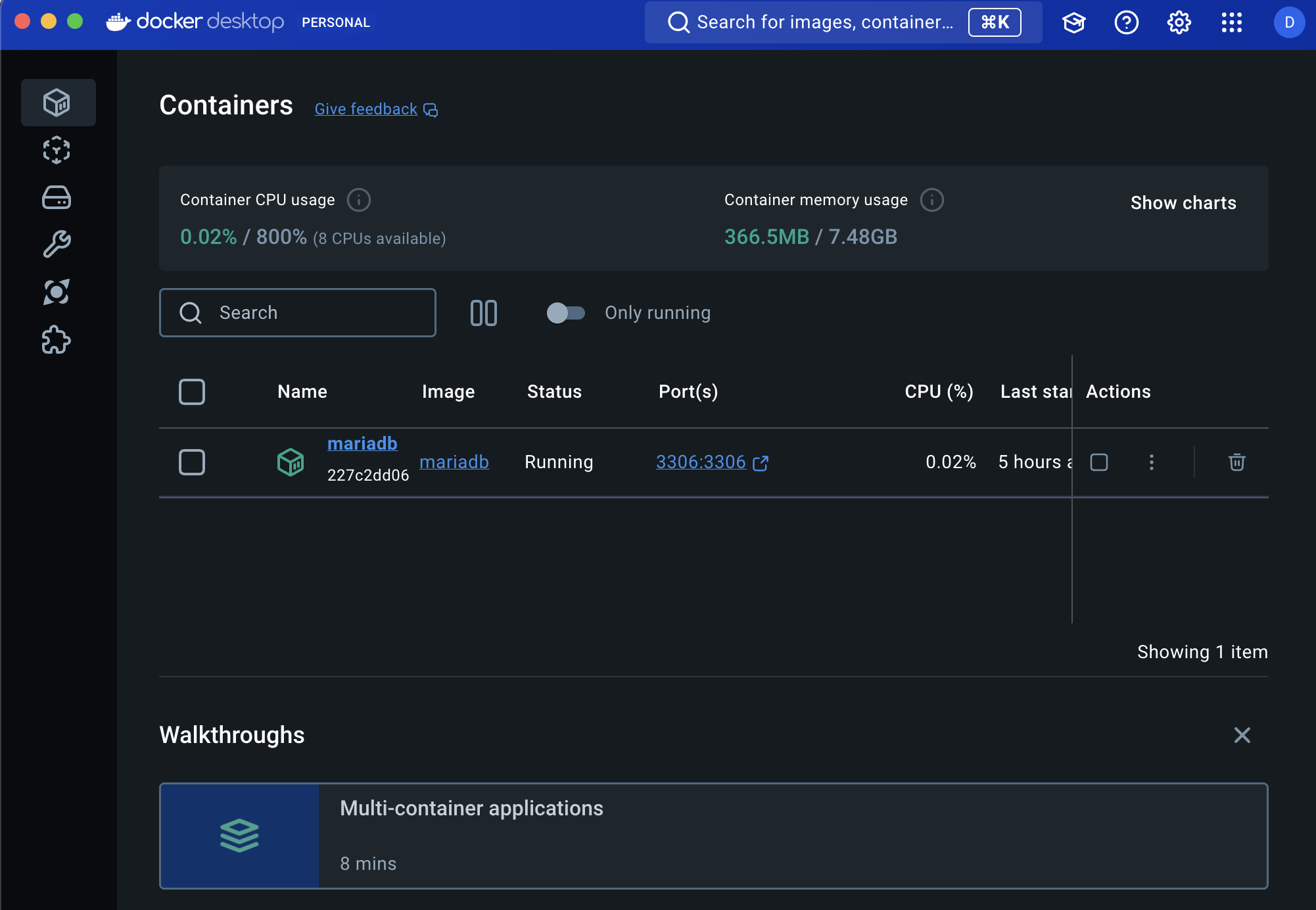Click the Show charts button
The height and width of the screenshot is (910, 1316).
click(x=1183, y=203)
